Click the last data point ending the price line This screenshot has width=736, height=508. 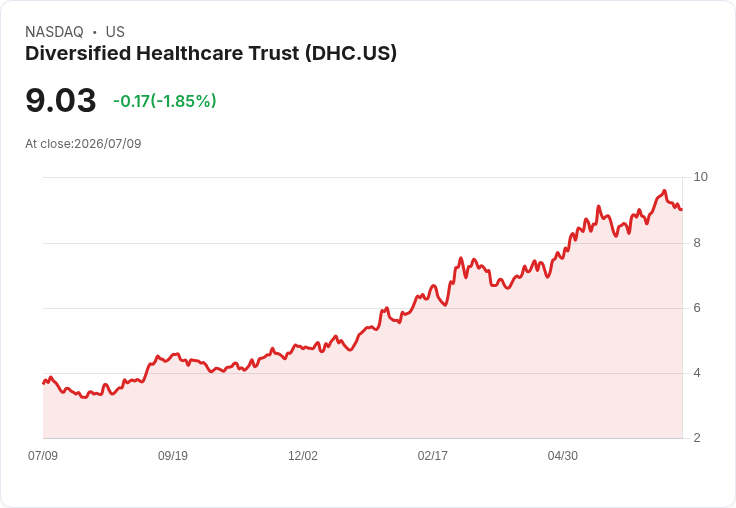tap(682, 209)
